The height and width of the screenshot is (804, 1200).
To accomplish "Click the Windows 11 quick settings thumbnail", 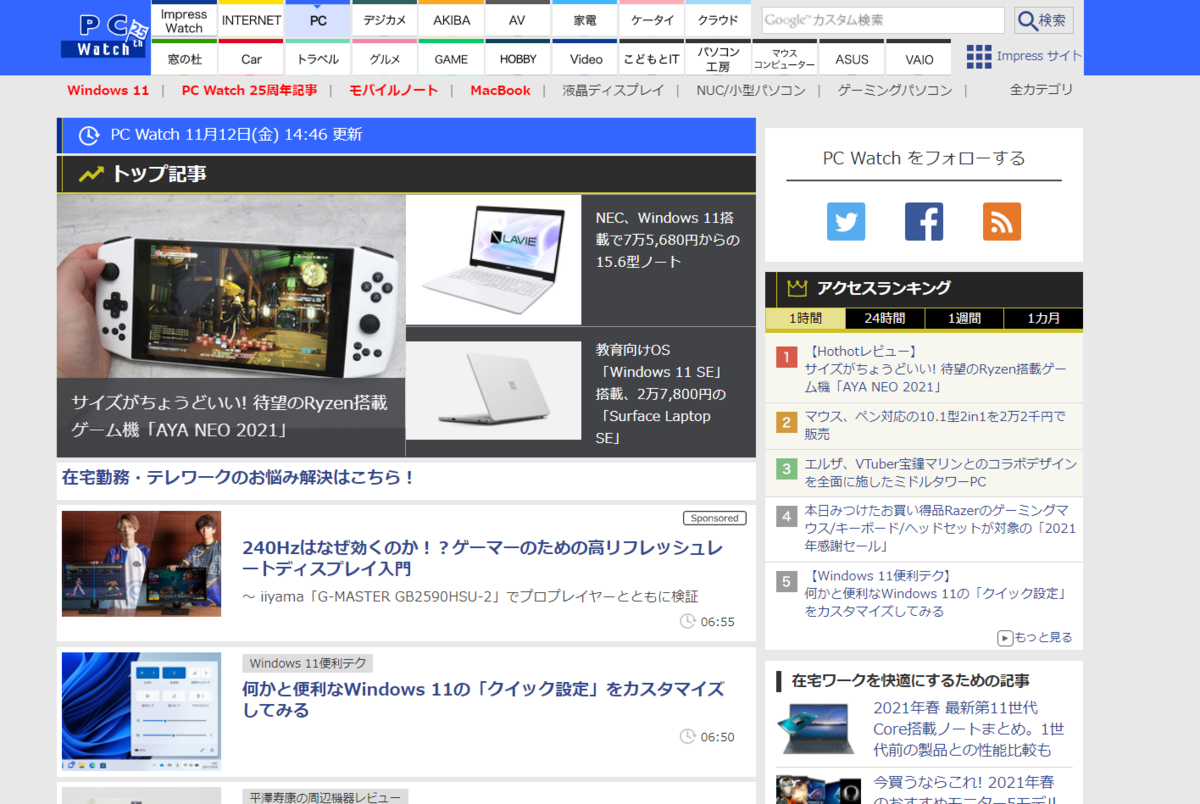I will pyautogui.click(x=141, y=712).
